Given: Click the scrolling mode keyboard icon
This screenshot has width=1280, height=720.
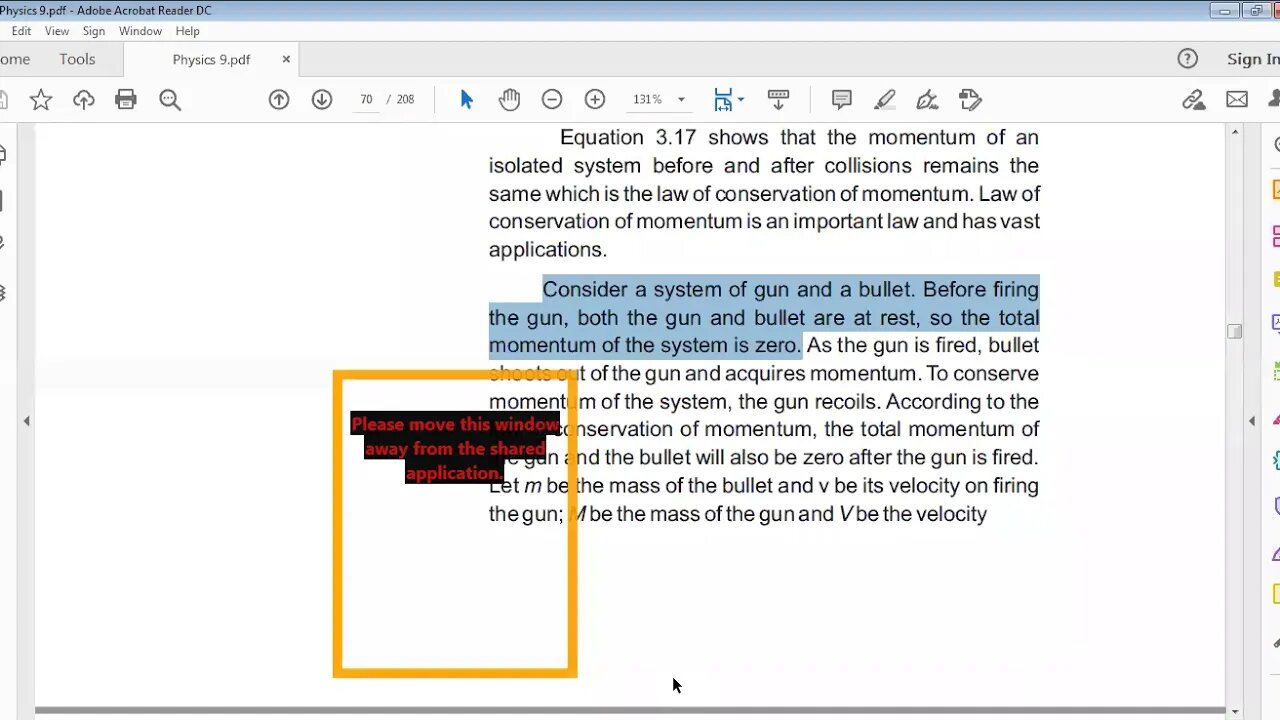Looking at the screenshot, I should (778, 99).
